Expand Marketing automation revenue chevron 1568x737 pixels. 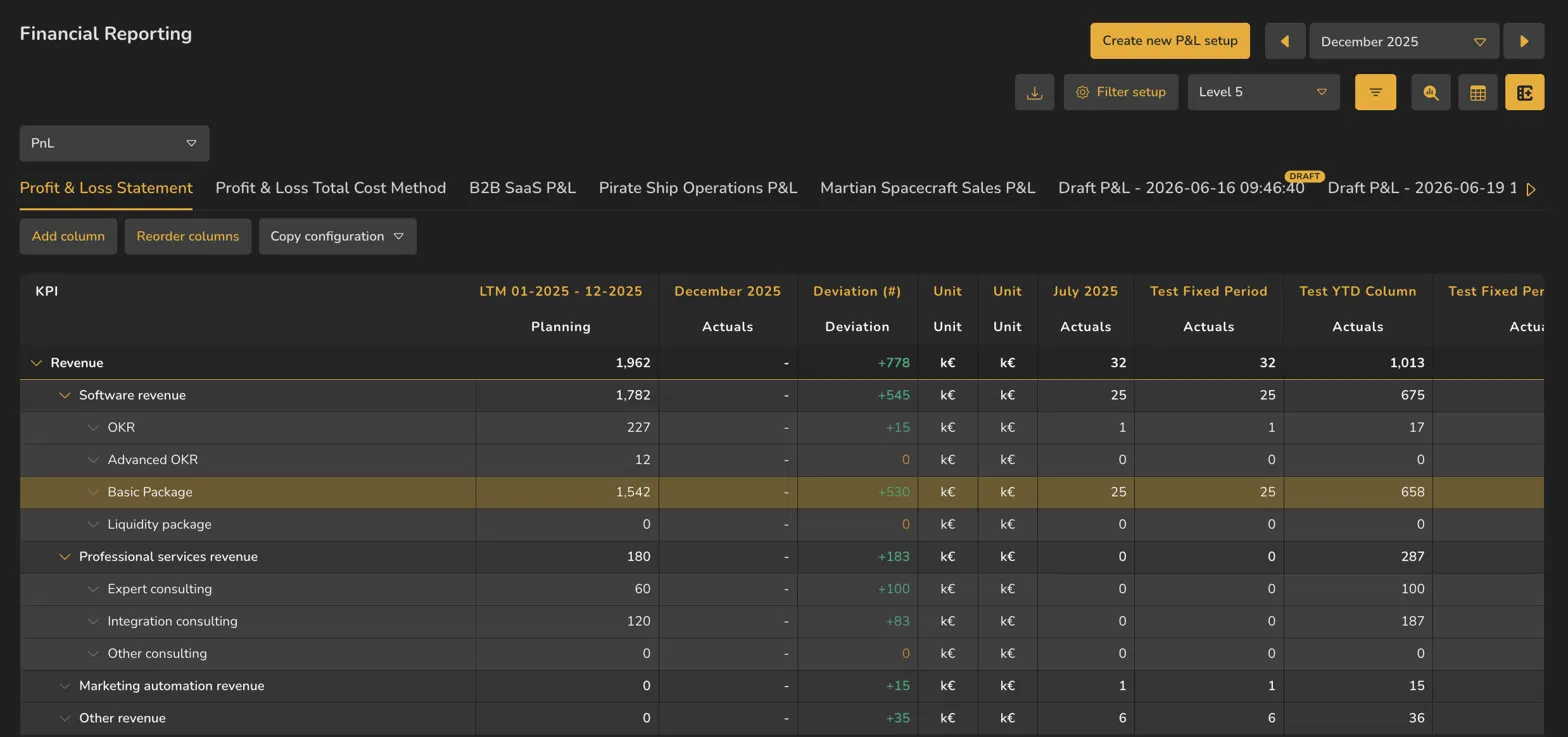64,686
